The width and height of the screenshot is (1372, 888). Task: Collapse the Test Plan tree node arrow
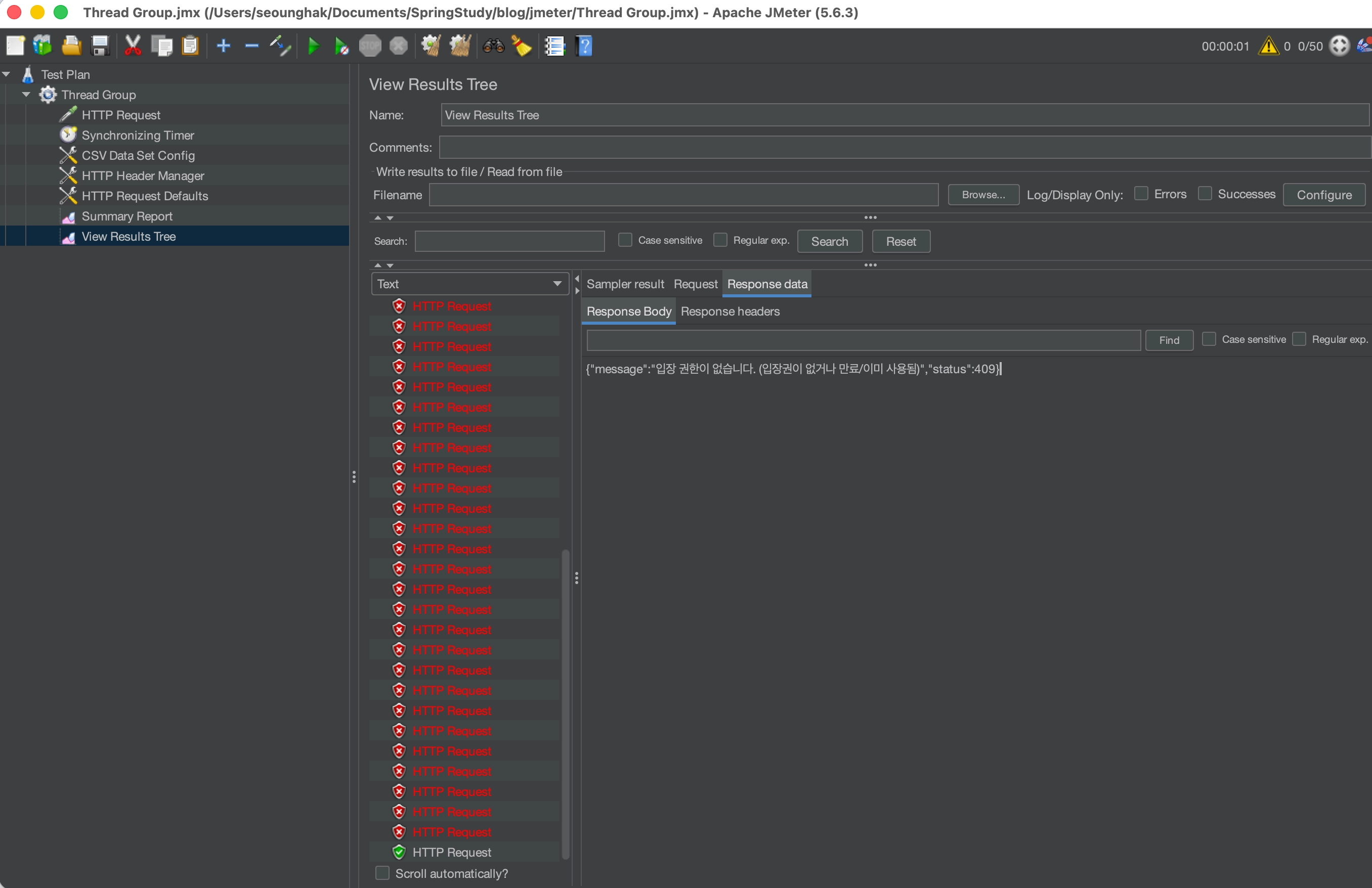7,74
